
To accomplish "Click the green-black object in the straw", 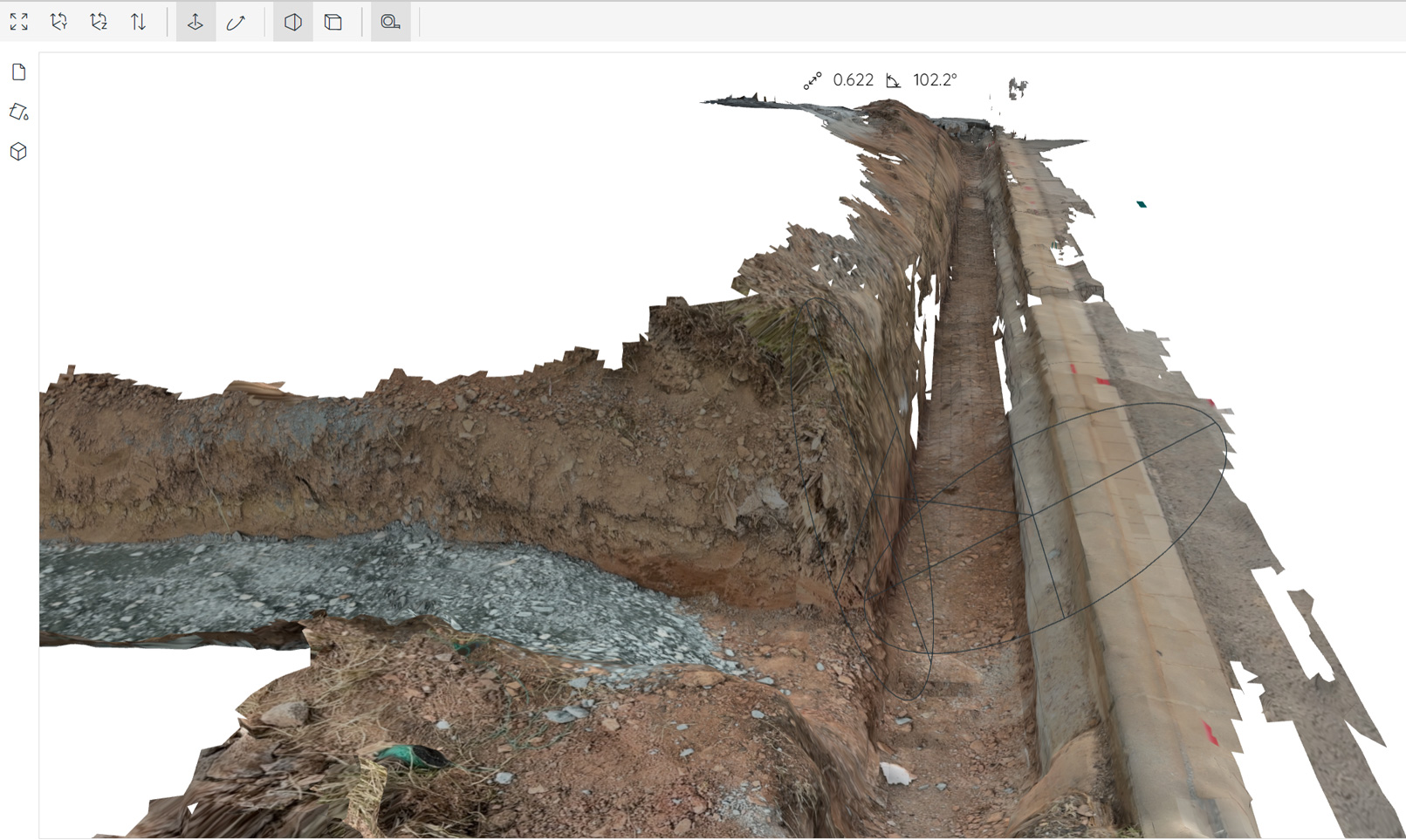I will click(x=410, y=755).
